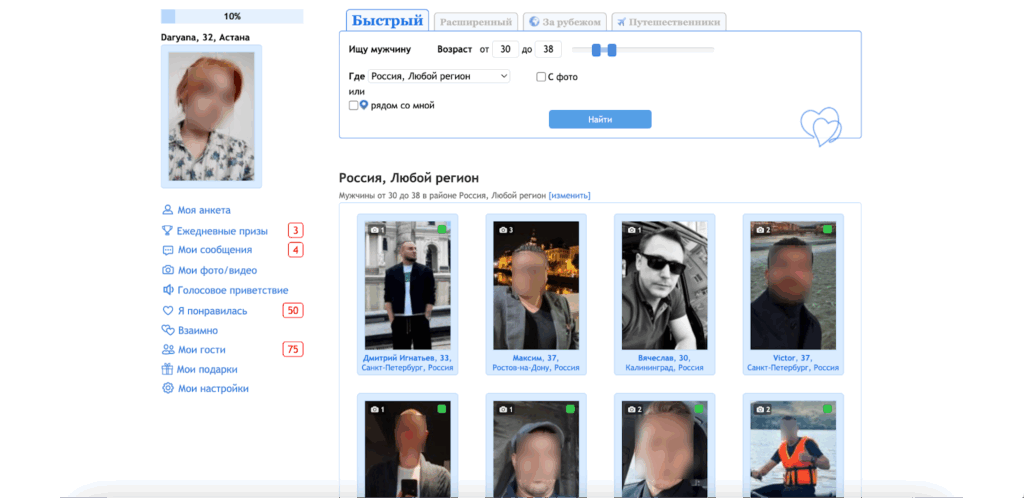Open the gear icon for Мои настройки
The height and width of the screenshot is (498, 1024).
pyautogui.click(x=168, y=388)
